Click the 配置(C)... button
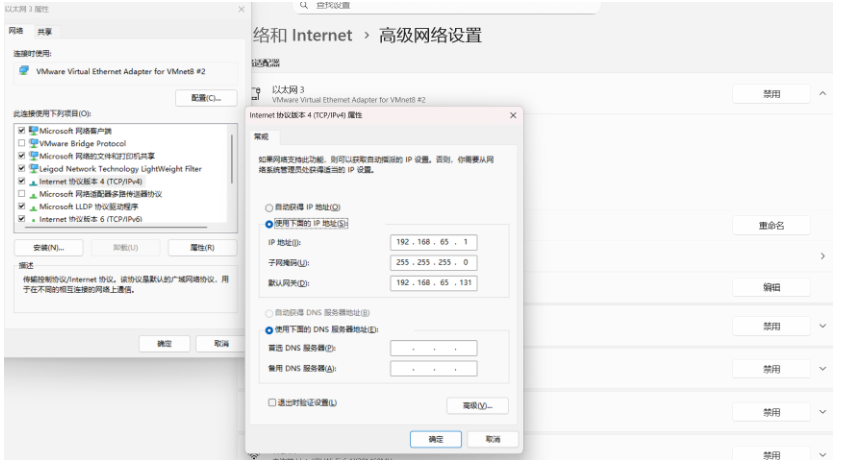850x476 pixels. click(x=206, y=98)
